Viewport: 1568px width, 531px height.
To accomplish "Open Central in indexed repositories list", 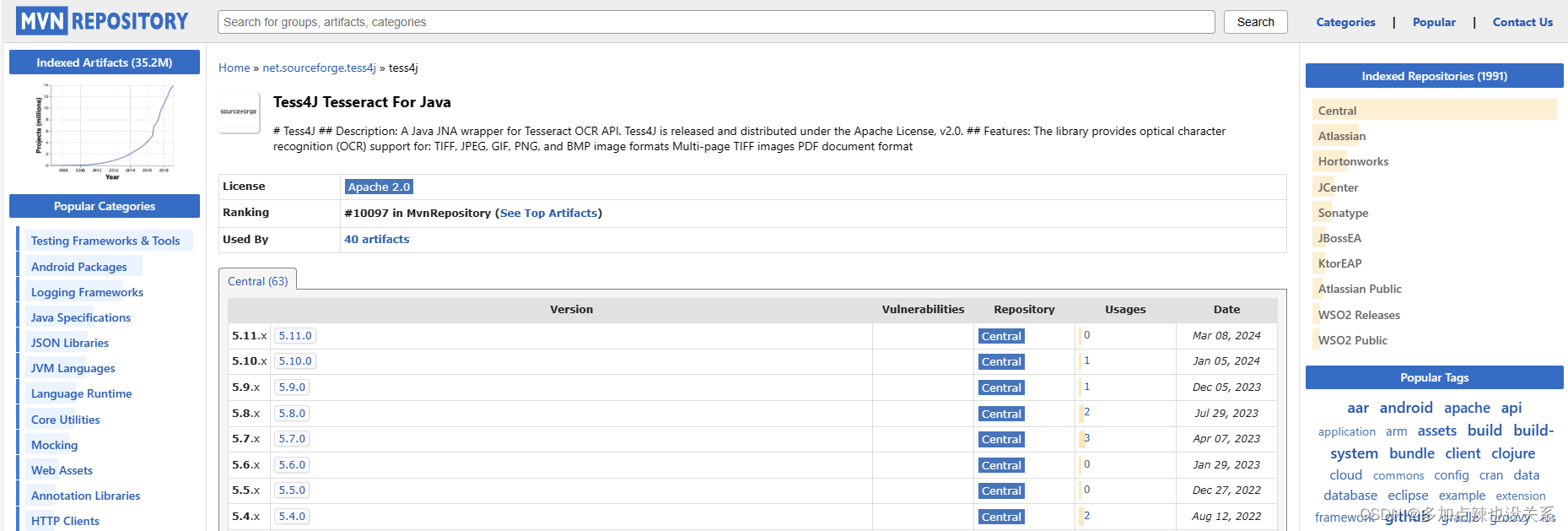I will (1337, 111).
